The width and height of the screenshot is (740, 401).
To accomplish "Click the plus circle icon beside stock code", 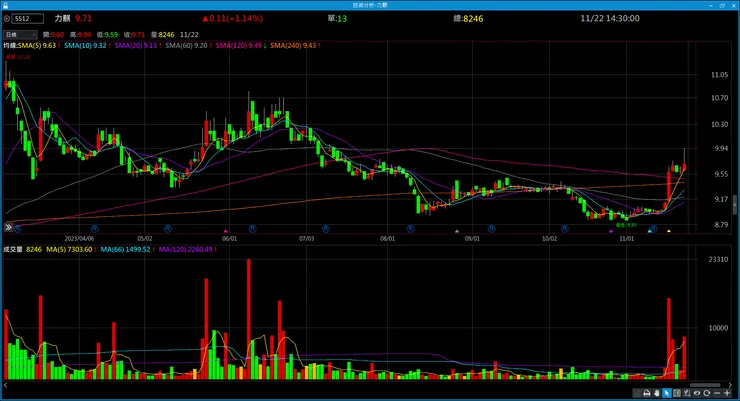I will [x=7, y=18].
